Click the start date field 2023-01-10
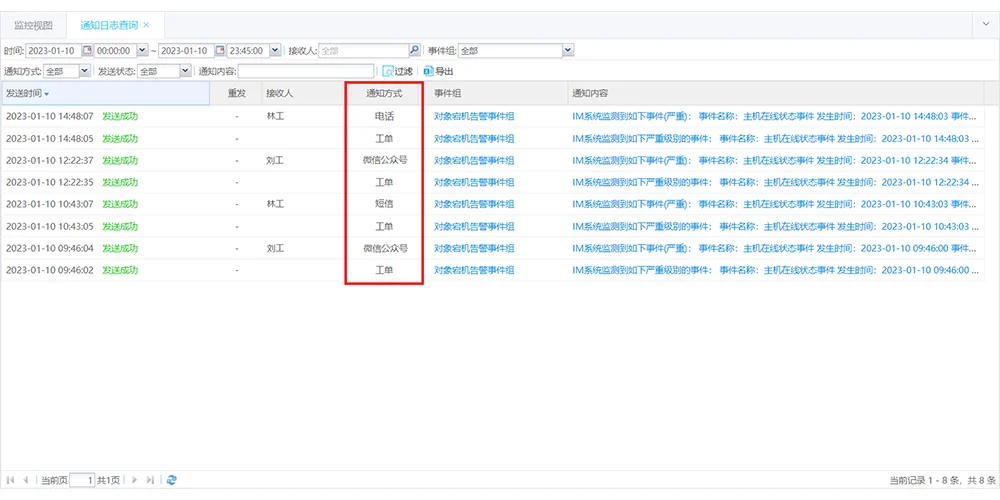 [54, 50]
